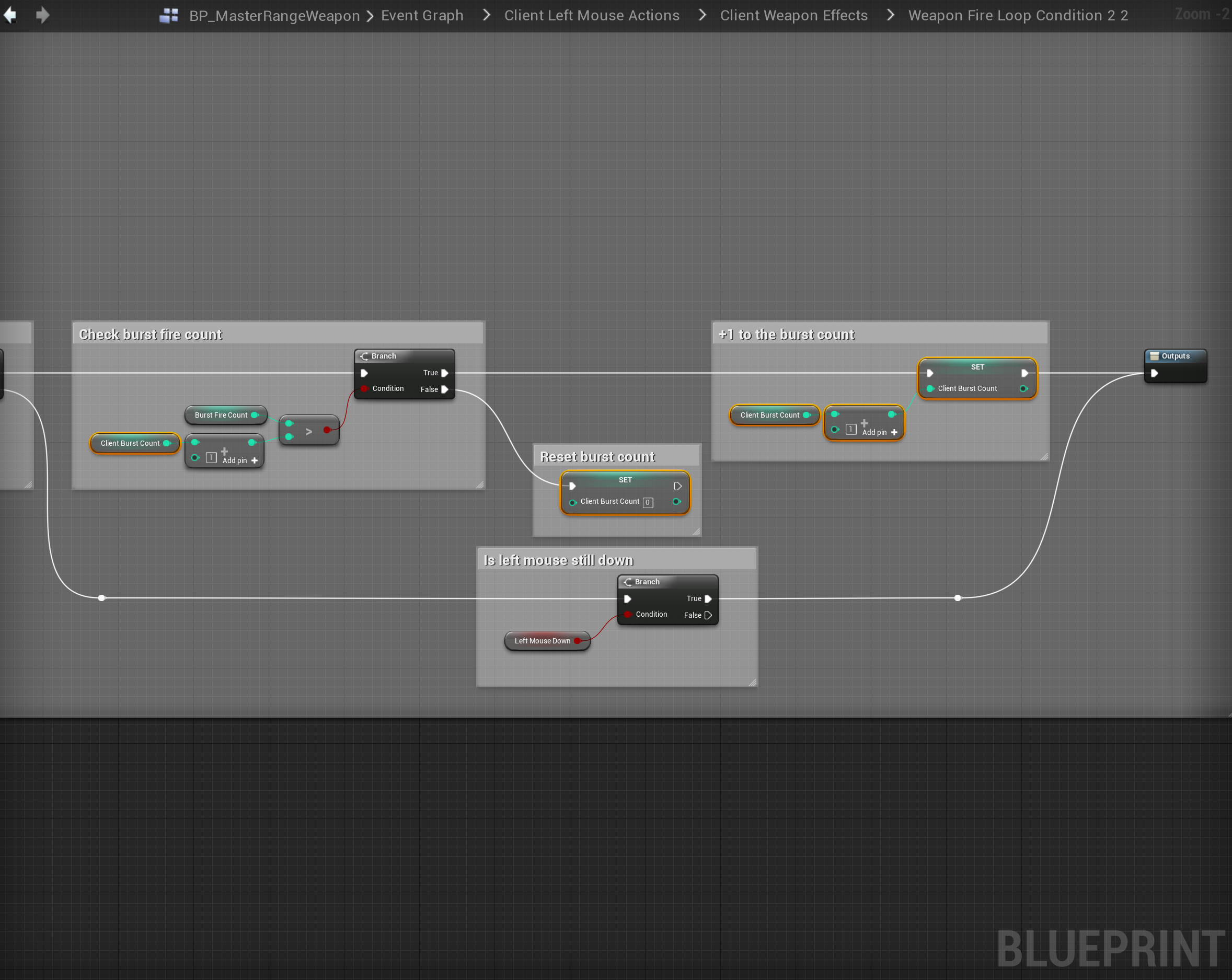Click the Condition pin on the Left Mouse Branch
Image resolution: width=1232 pixels, height=980 pixels.
pyautogui.click(x=627, y=614)
